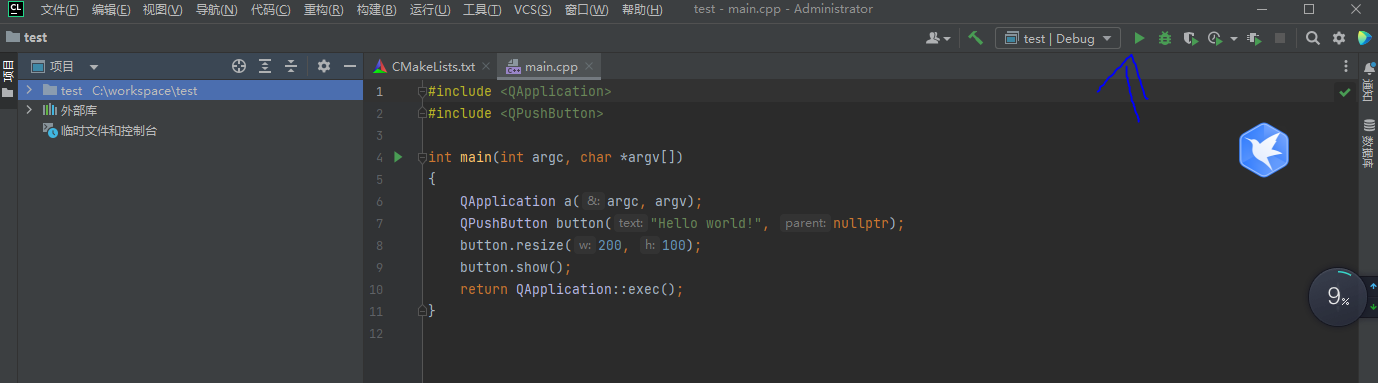The height and width of the screenshot is (383, 1378).
Task: Click the CLion logo icon in the title bar
Action: (x=15, y=10)
